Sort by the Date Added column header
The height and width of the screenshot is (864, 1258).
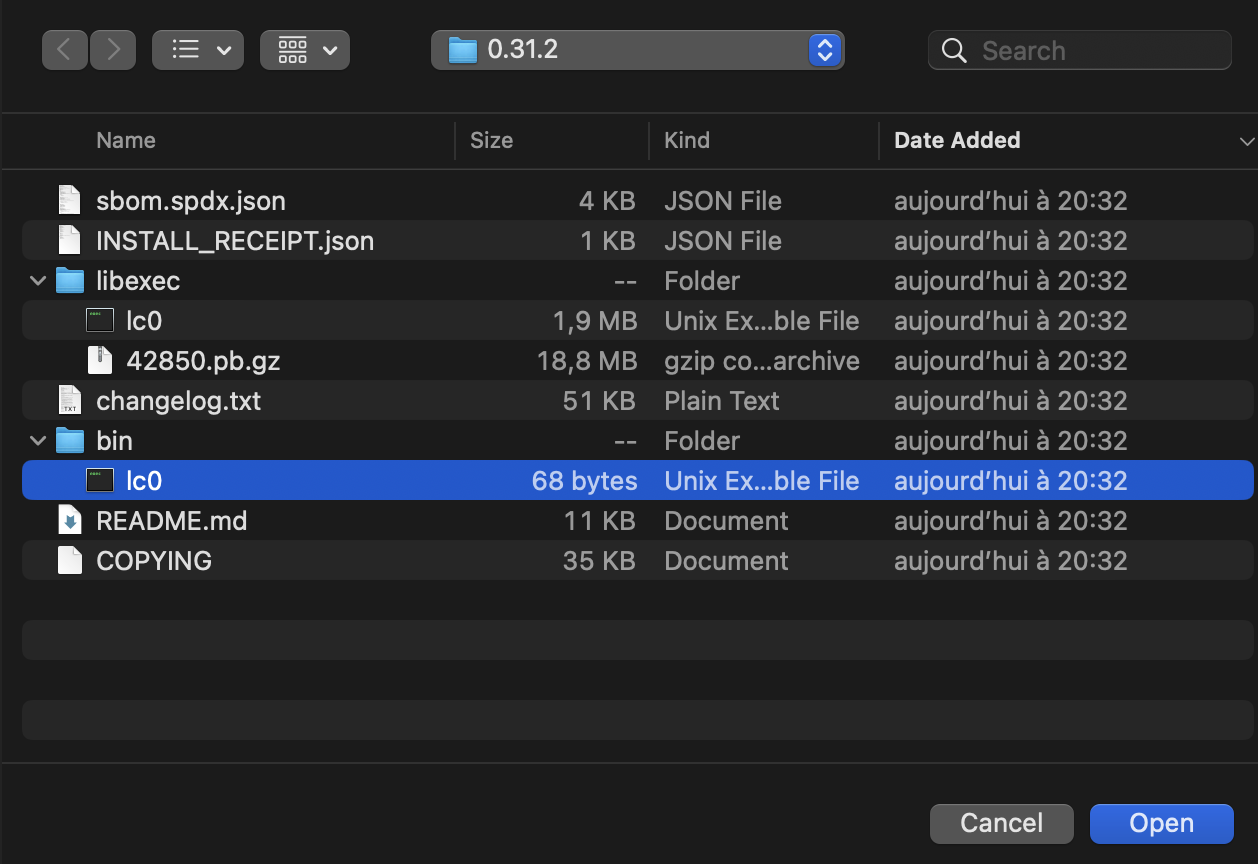pyautogui.click(x=957, y=140)
